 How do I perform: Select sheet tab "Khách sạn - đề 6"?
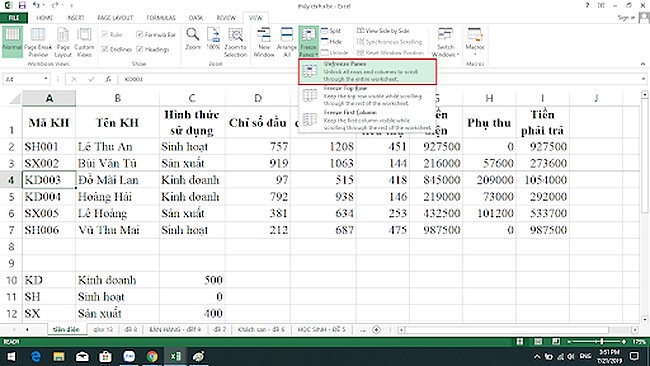pos(261,330)
